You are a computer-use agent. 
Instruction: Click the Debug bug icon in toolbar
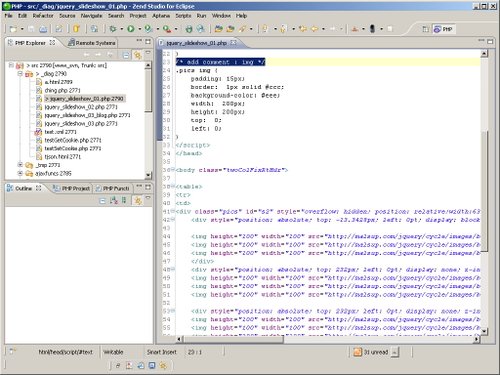113,29
